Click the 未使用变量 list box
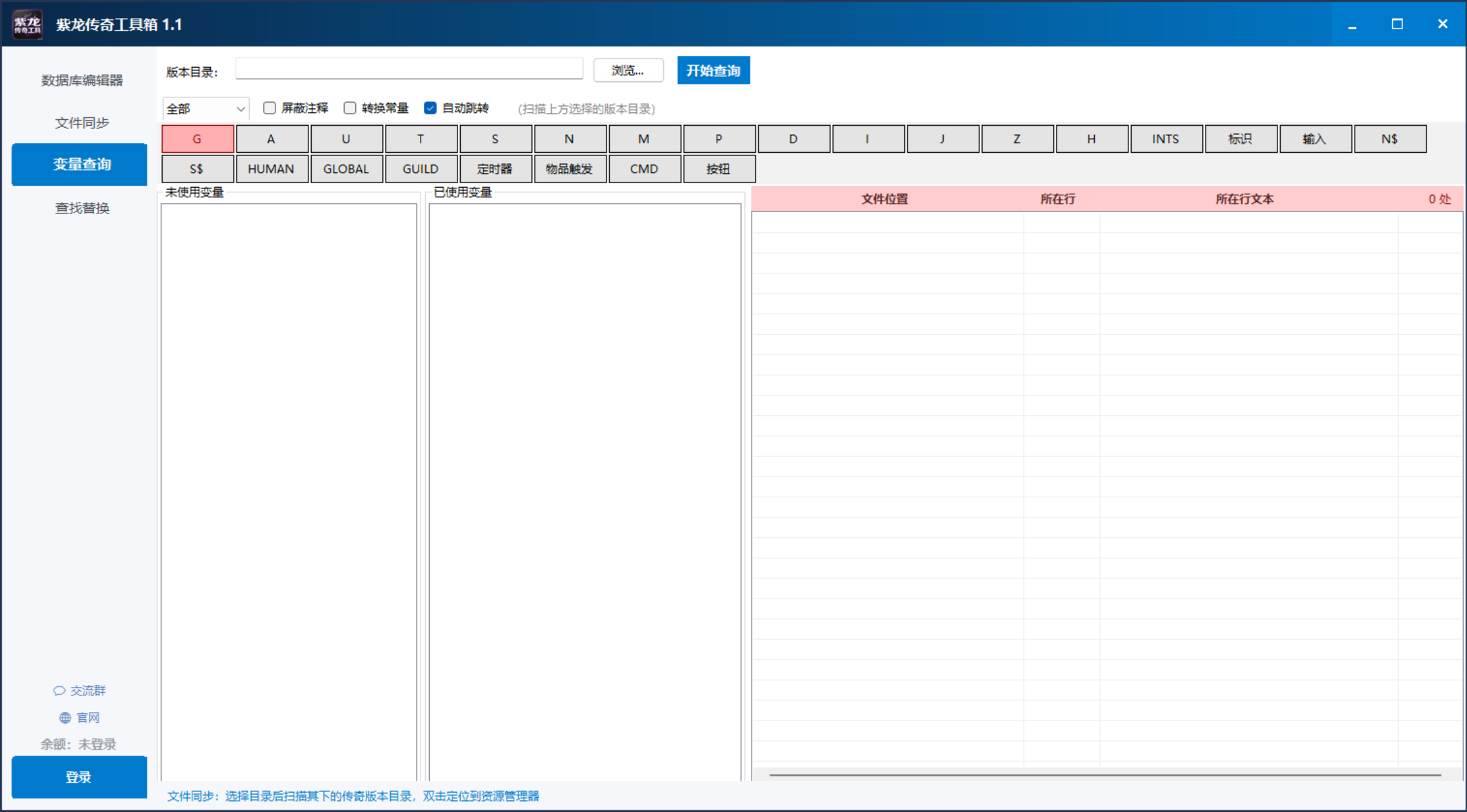This screenshot has width=1467, height=812. pos(289,492)
